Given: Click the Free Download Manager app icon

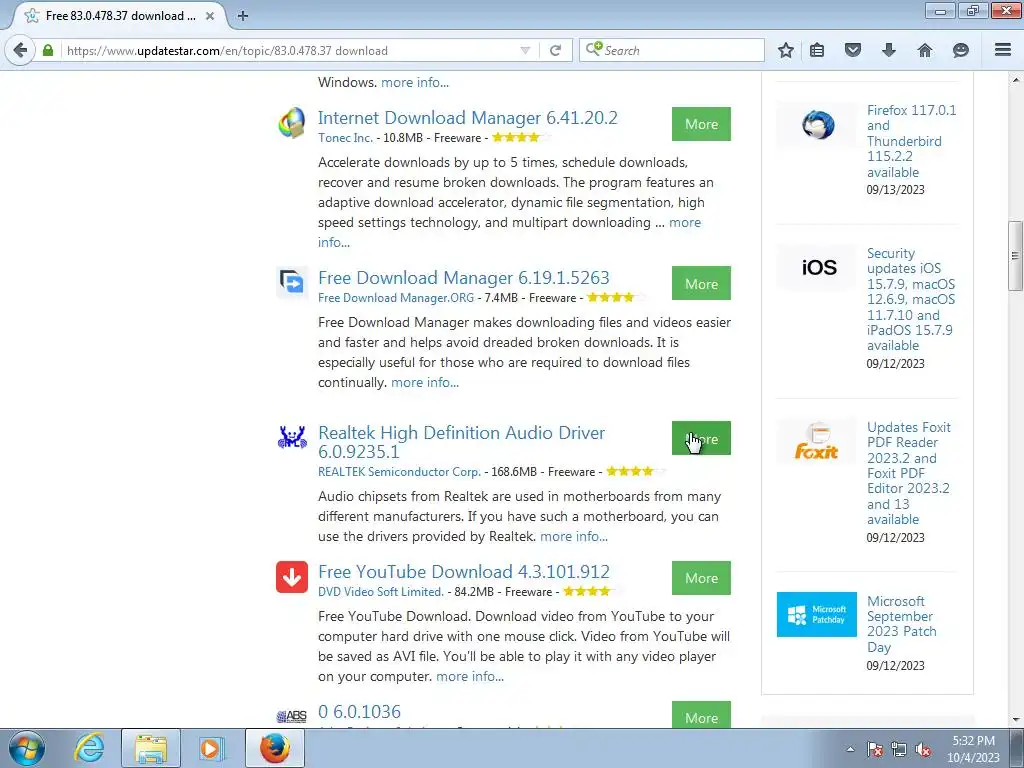Looking at the screenshot, I should point(292,282).
